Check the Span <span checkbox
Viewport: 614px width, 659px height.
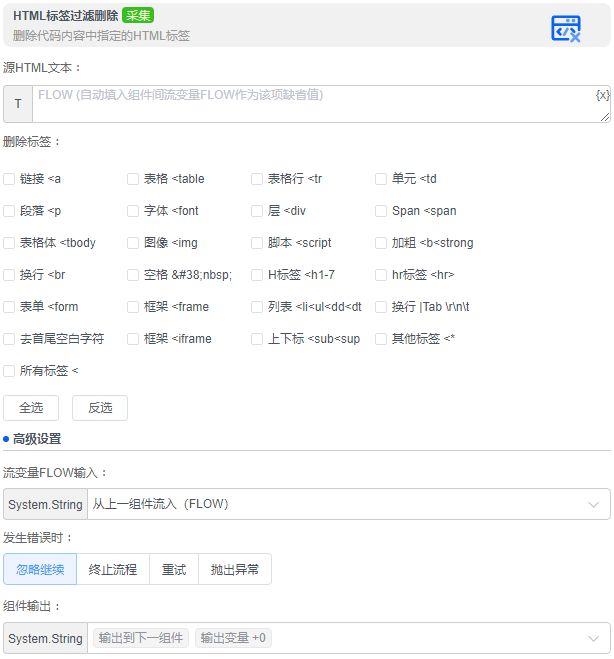(381, 211)
